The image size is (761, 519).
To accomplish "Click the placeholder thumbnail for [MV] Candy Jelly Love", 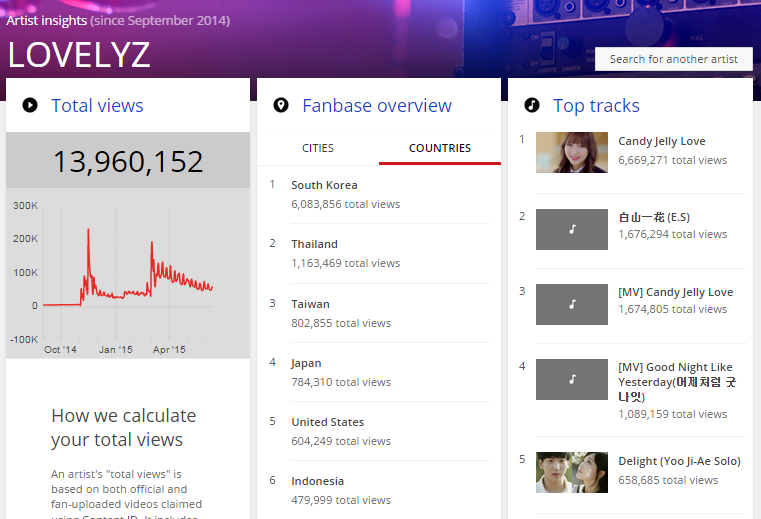I will [x=572, y=304].
